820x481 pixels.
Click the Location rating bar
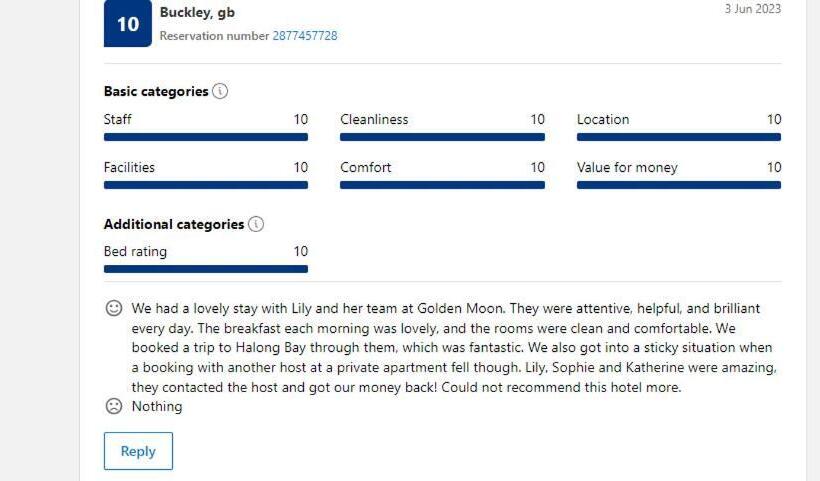[x=679, y=137]
